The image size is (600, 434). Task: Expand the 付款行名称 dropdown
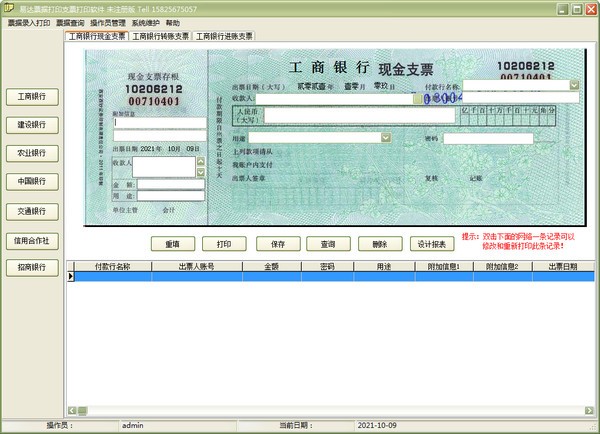pyautogui.click(x=574, y=85)
